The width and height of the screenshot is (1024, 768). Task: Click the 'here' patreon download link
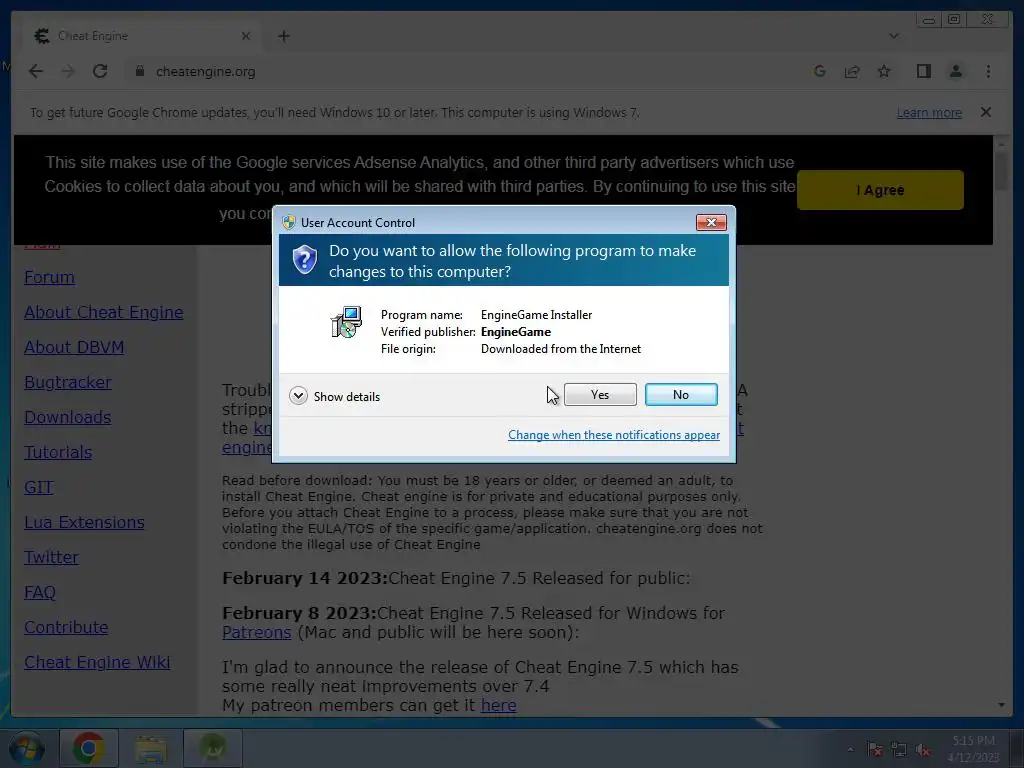click(498, 705)
